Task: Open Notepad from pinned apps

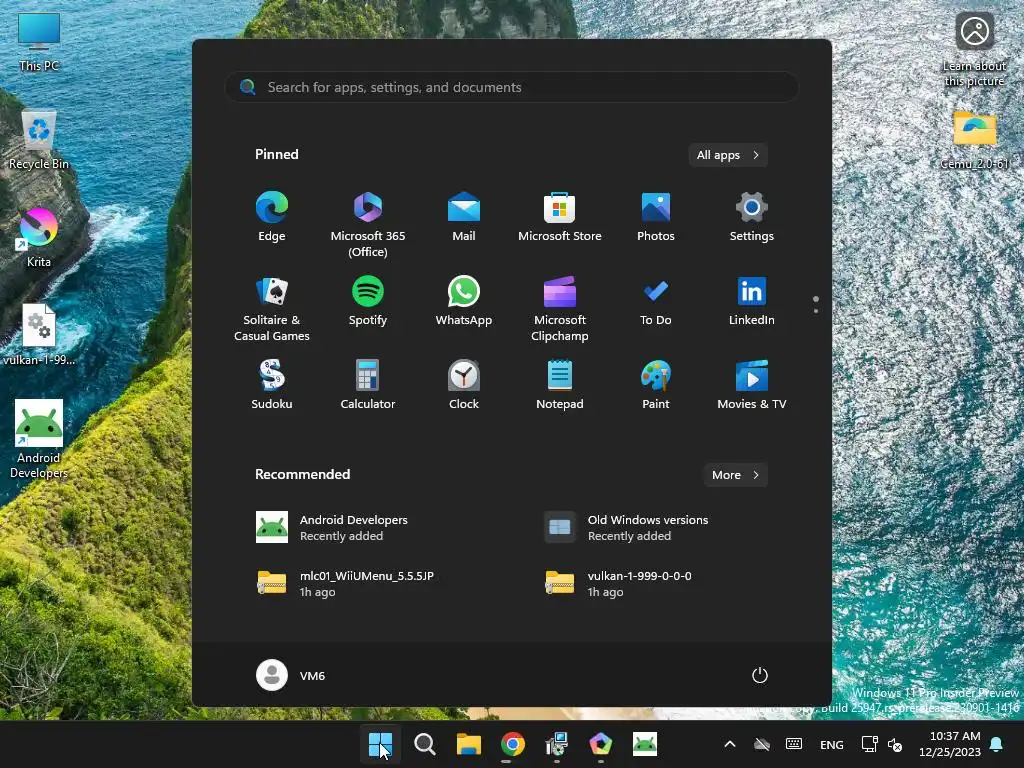Action: (560, 385)
